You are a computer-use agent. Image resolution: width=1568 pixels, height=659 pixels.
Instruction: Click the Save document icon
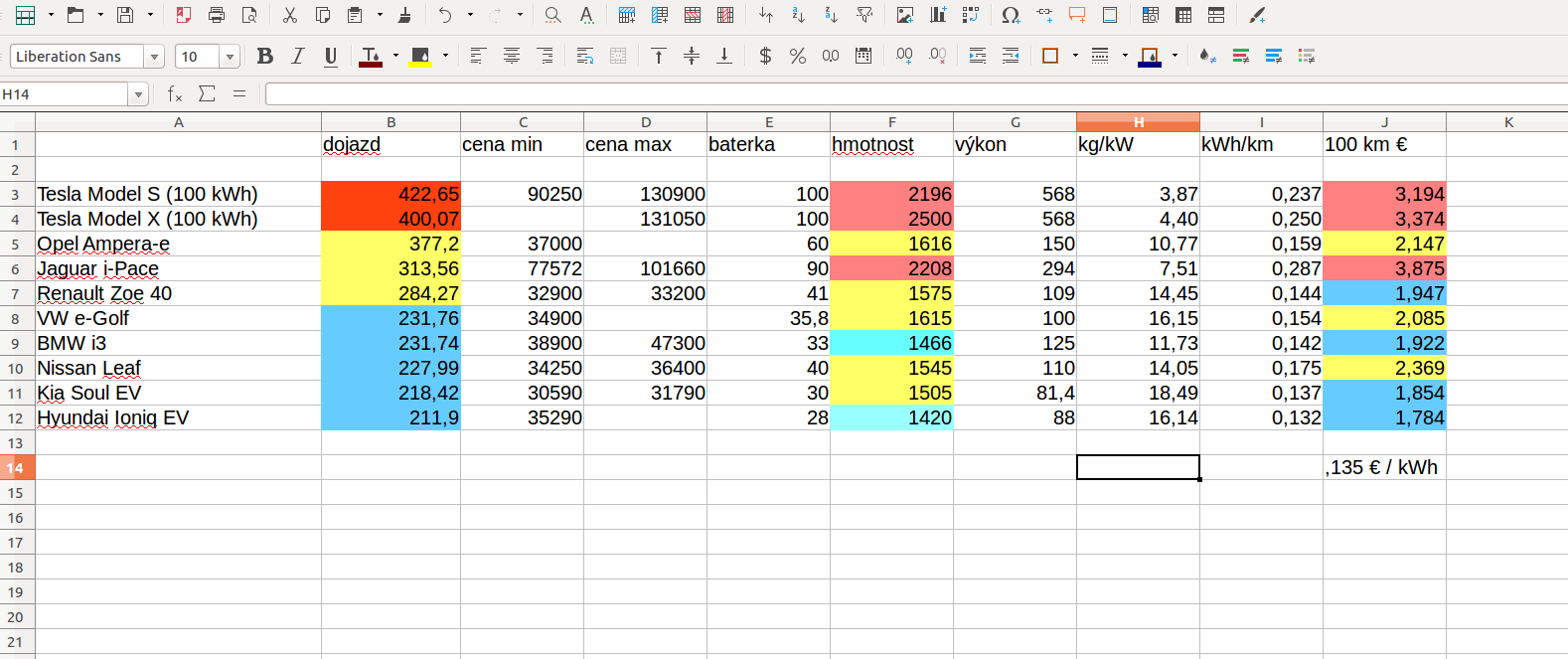coord(125,15)
